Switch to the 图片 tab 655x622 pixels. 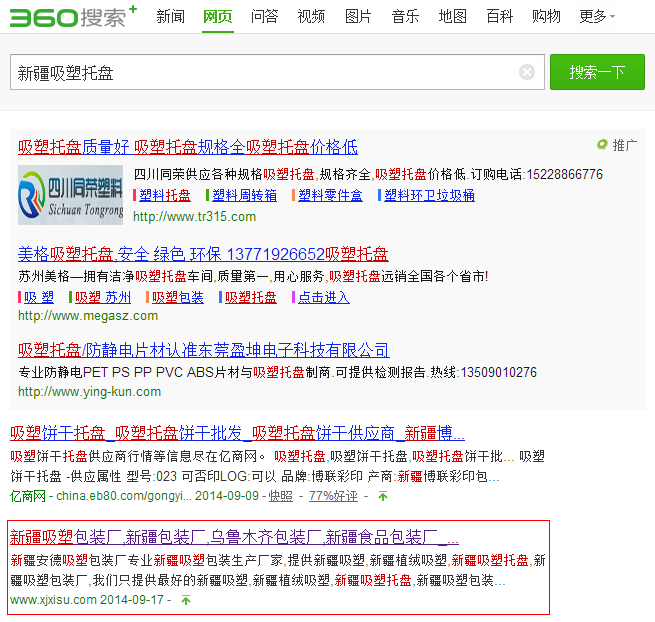pos(358,17)
